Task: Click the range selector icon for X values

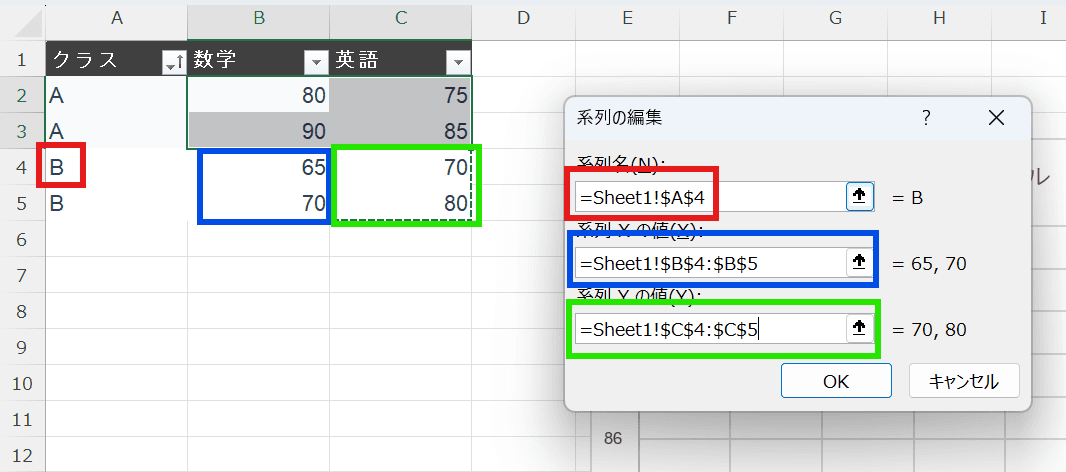Action: point(859,263)
